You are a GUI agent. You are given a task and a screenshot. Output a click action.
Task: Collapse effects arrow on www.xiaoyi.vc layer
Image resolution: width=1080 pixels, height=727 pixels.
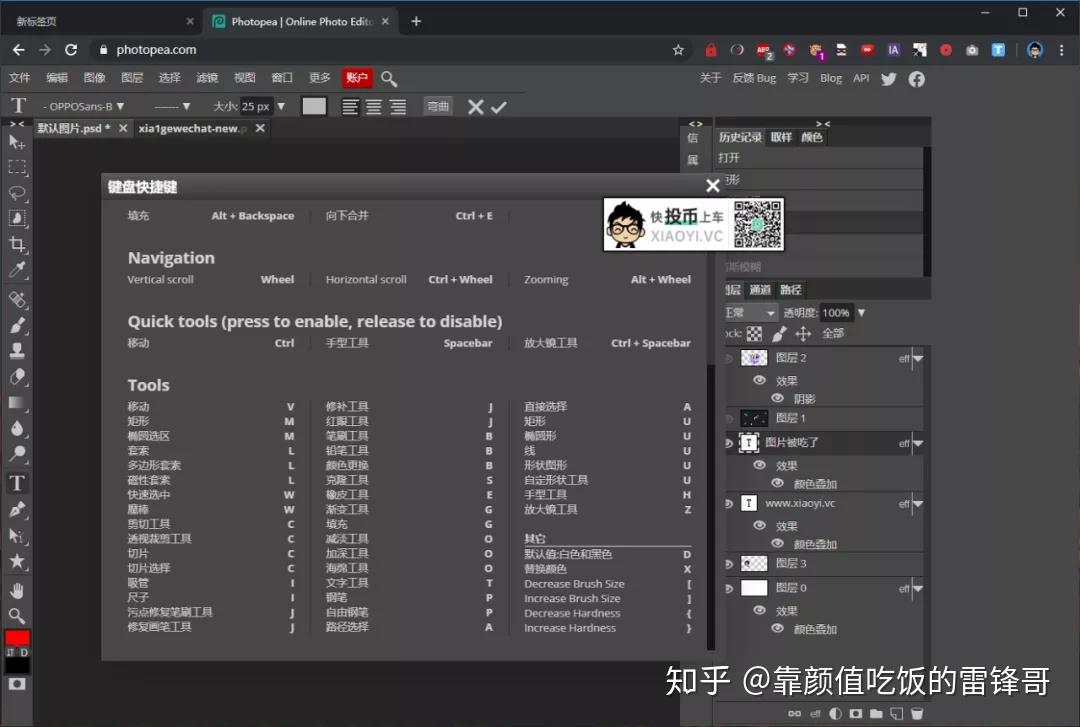pos(917,504)
